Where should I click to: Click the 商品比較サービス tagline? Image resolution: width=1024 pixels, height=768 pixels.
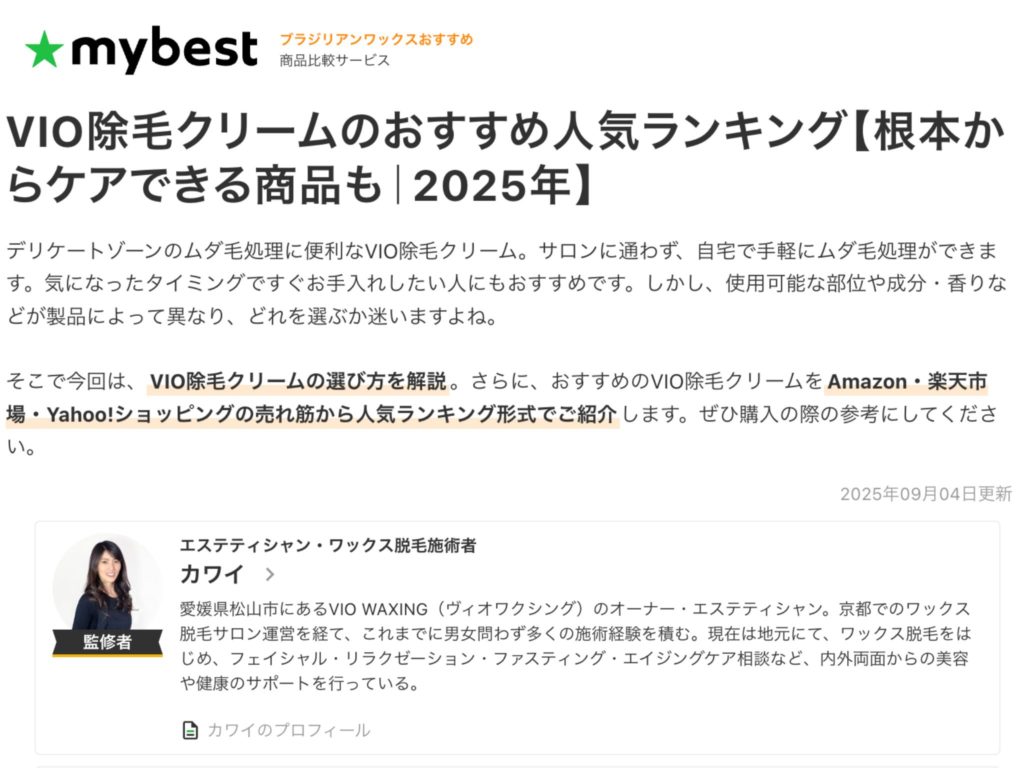[335, 60]
